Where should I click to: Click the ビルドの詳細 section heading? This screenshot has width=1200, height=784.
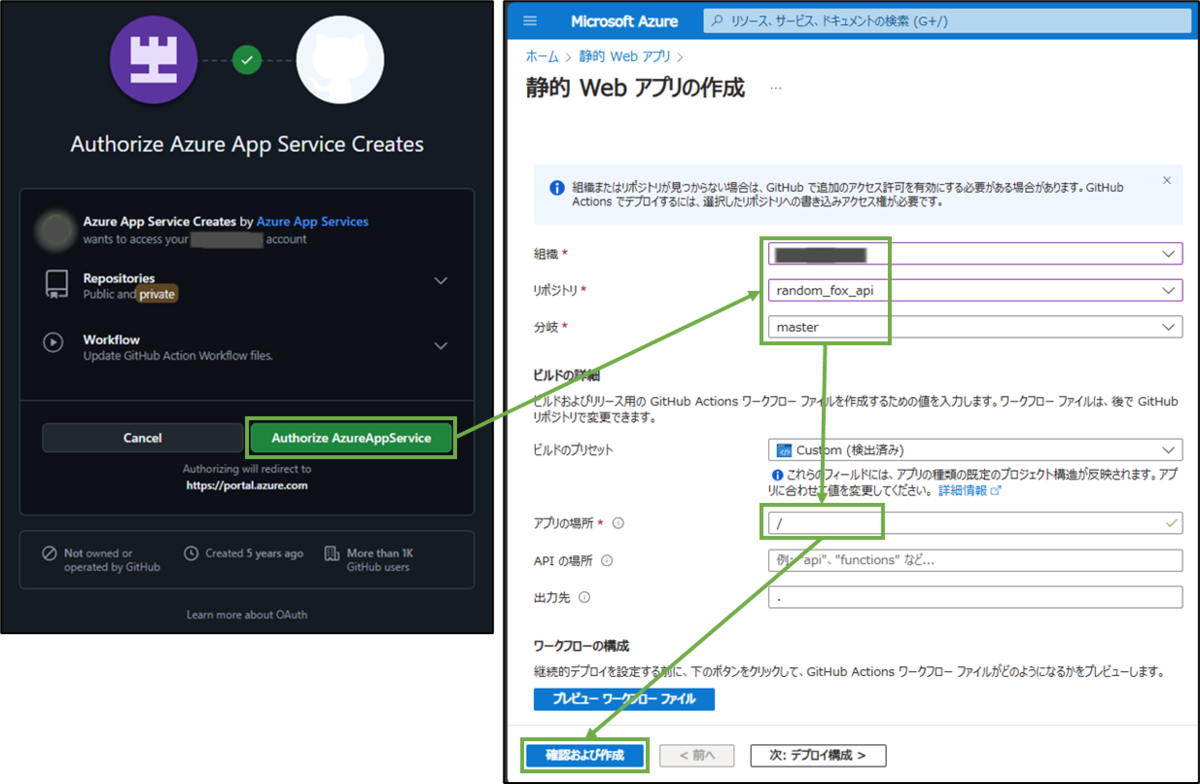point(566,376)
